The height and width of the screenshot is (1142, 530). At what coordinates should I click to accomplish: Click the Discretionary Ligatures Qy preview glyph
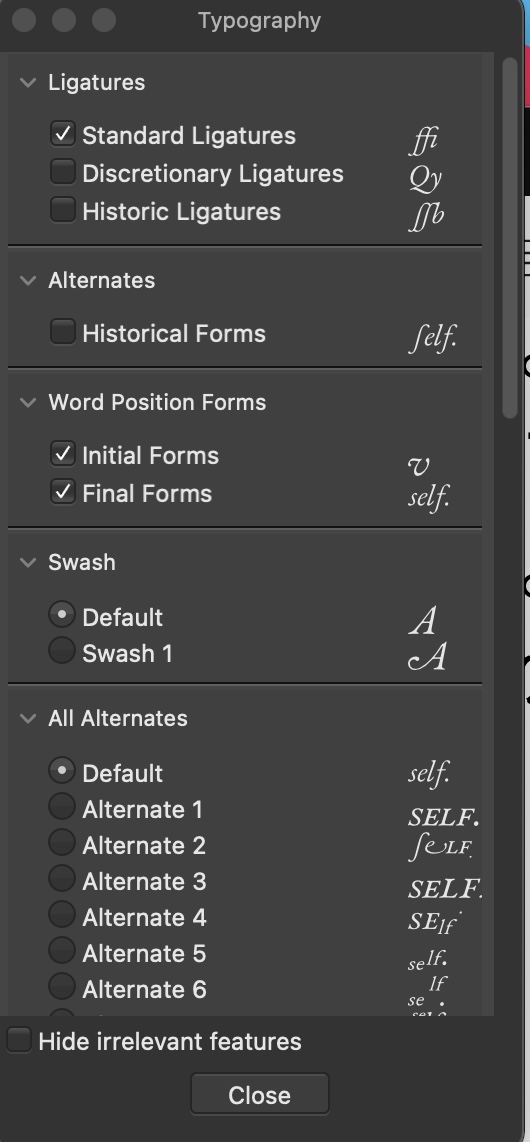click(x=425, y=177)
